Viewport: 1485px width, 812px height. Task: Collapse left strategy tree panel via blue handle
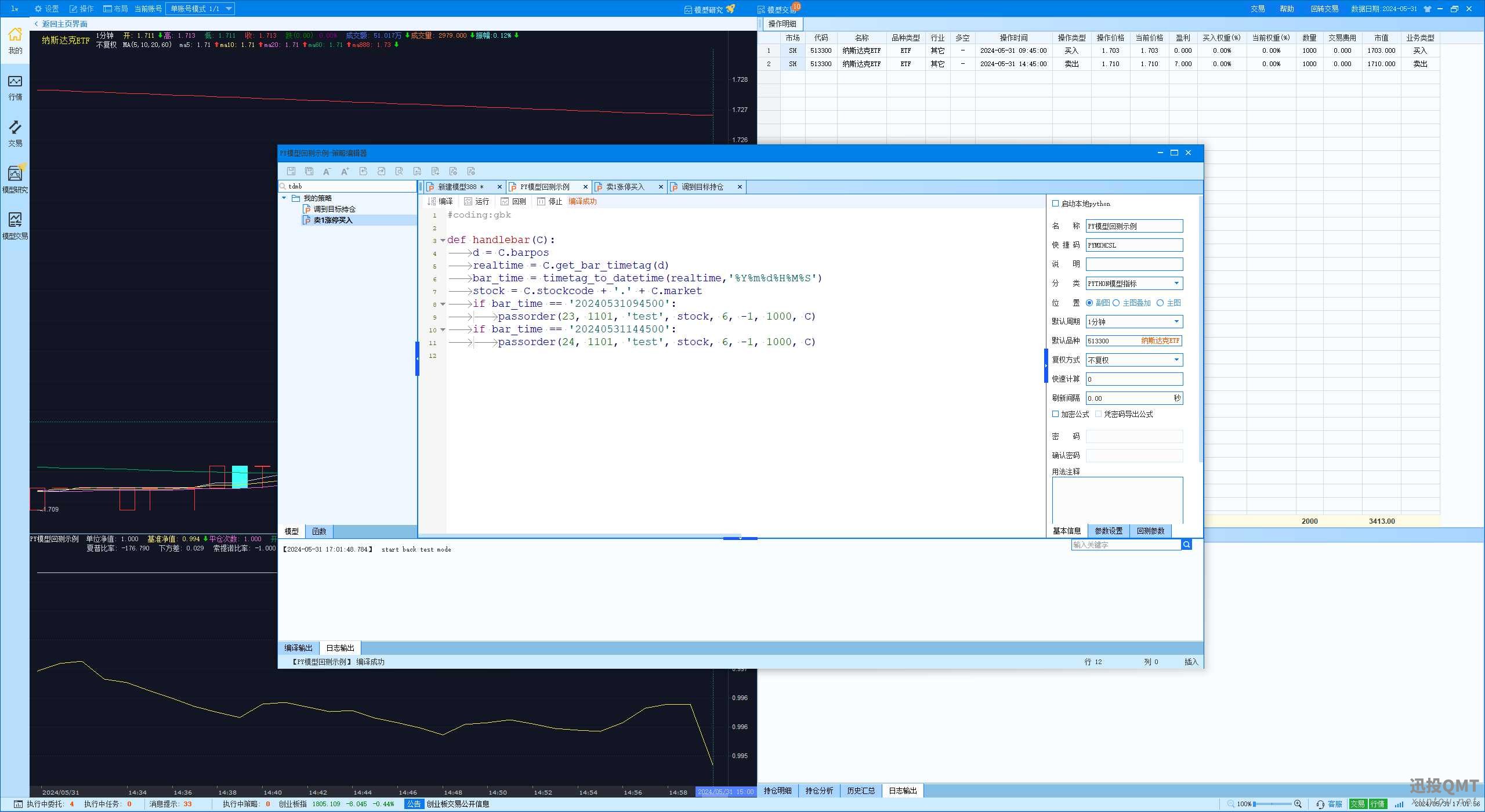point(417,358)
